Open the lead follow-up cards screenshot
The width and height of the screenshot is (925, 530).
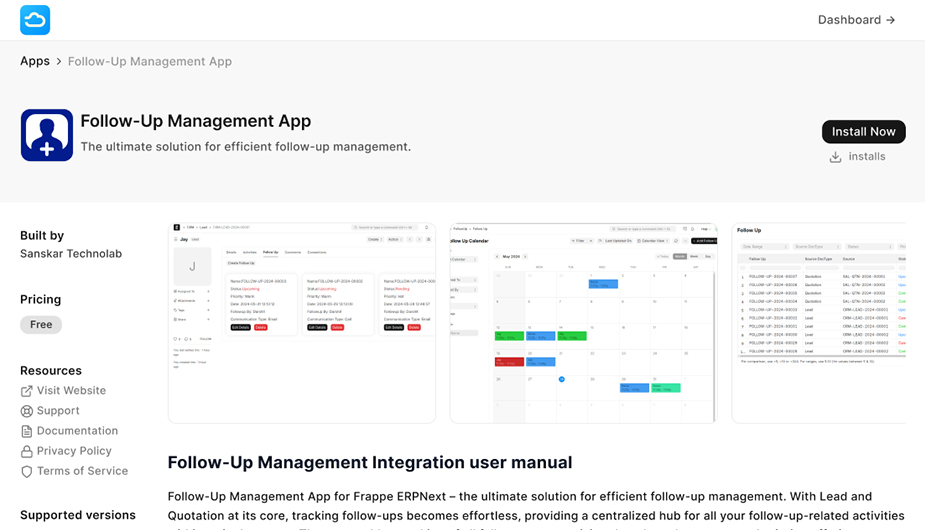pyautogui.click(x=301, y=322)
